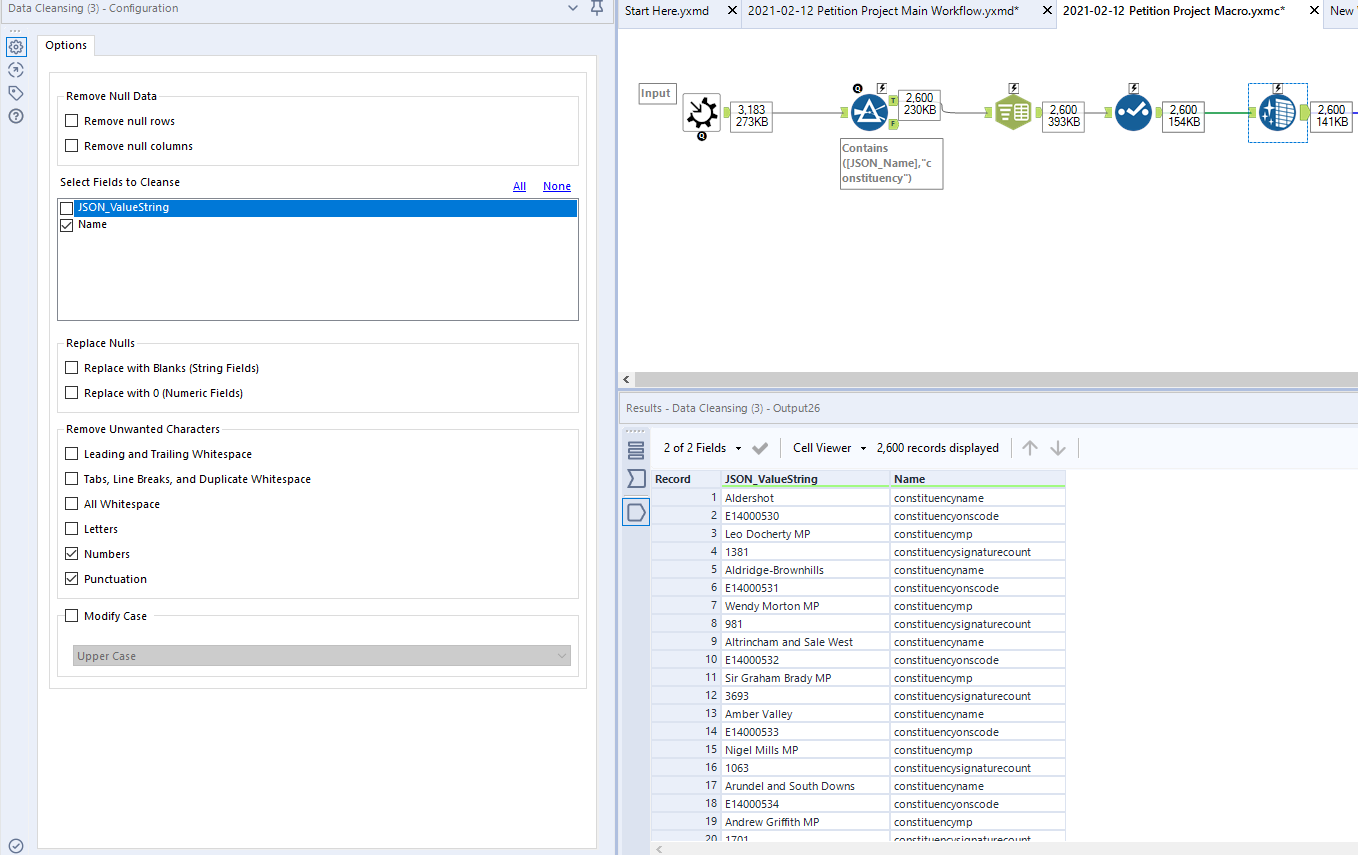Pin the Configuration window

pyautogui.click(x=597, y=9)
